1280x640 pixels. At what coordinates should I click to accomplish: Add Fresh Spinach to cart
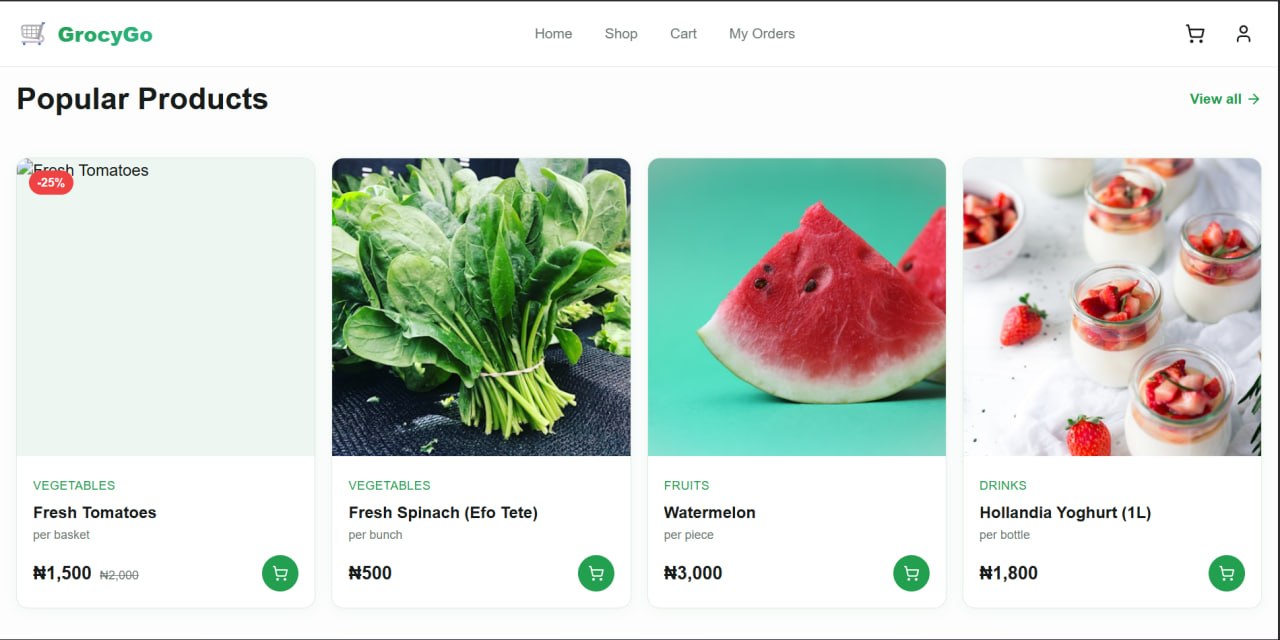point(596,573)
